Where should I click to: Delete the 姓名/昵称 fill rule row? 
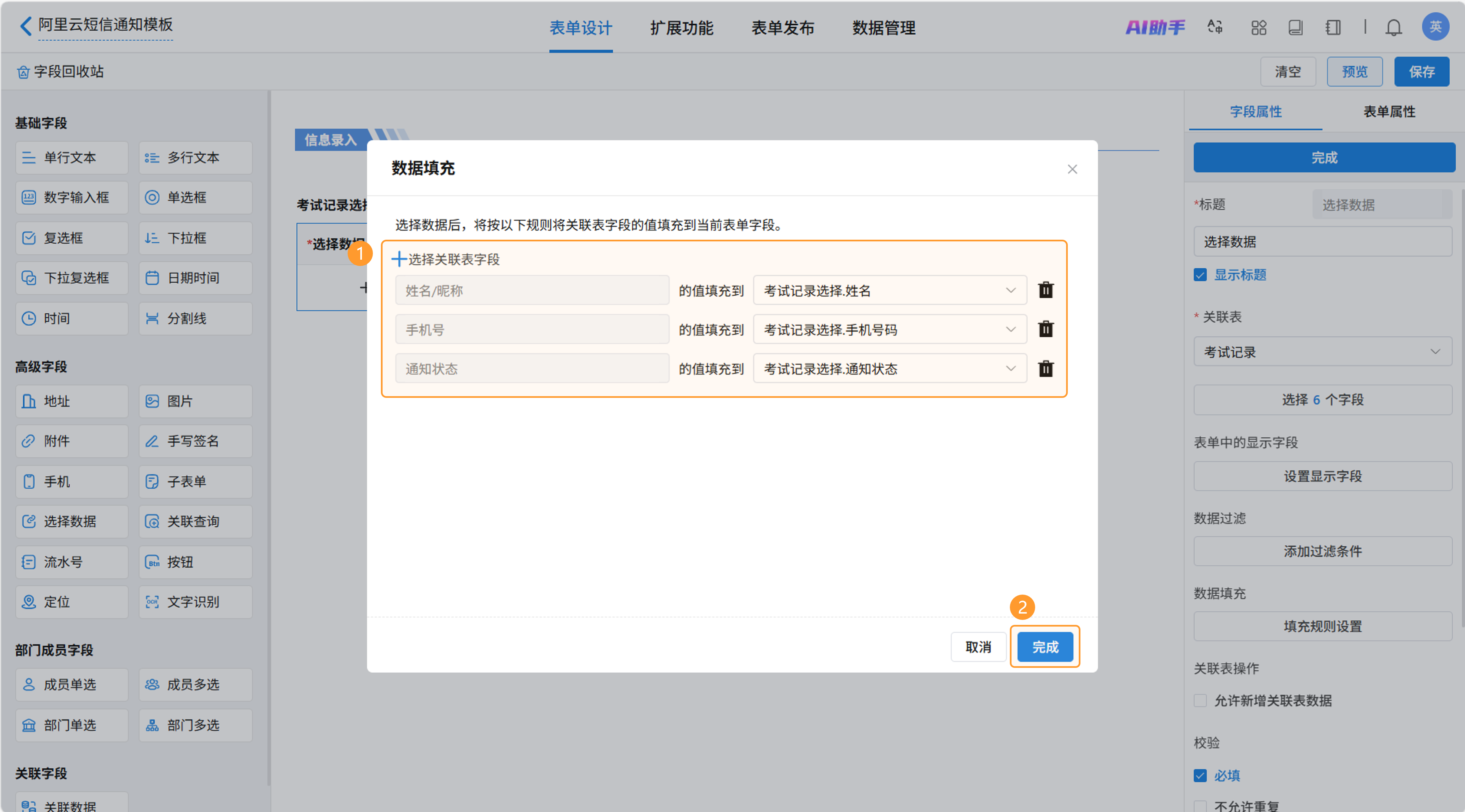click(1045, 291)
